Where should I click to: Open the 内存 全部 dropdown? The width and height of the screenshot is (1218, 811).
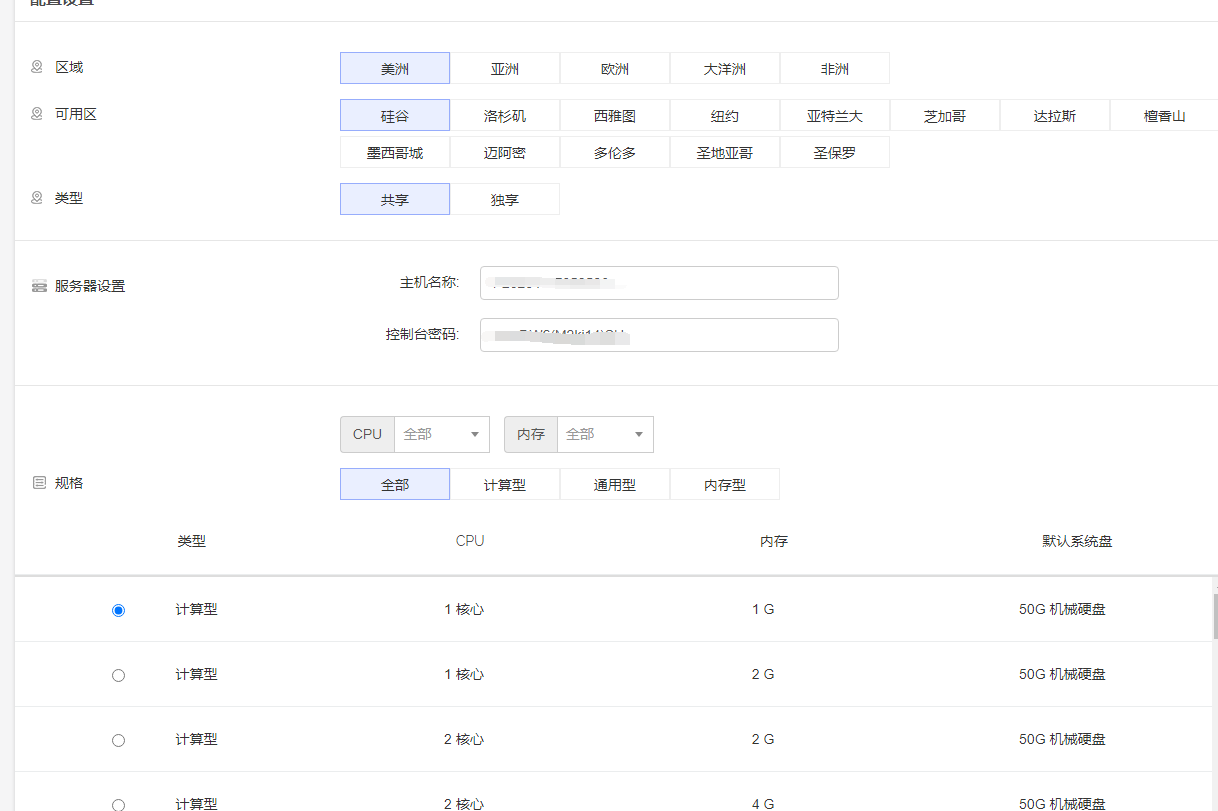tap(605, 434)
